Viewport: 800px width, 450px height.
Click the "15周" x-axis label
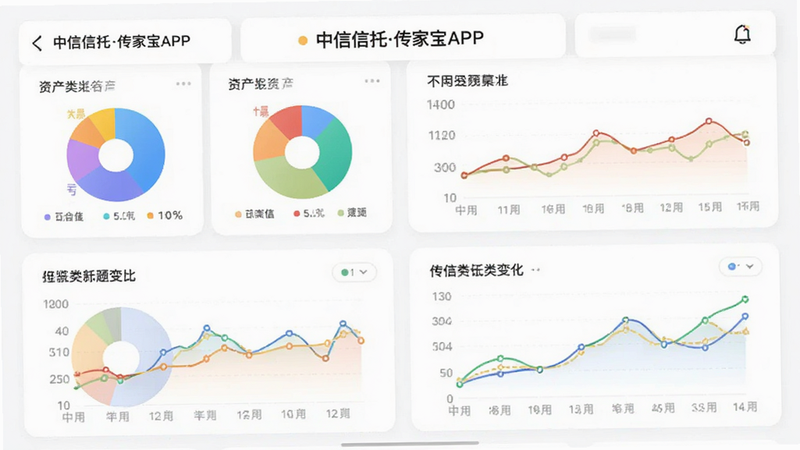pyautogui.click(x=710, y=207)
